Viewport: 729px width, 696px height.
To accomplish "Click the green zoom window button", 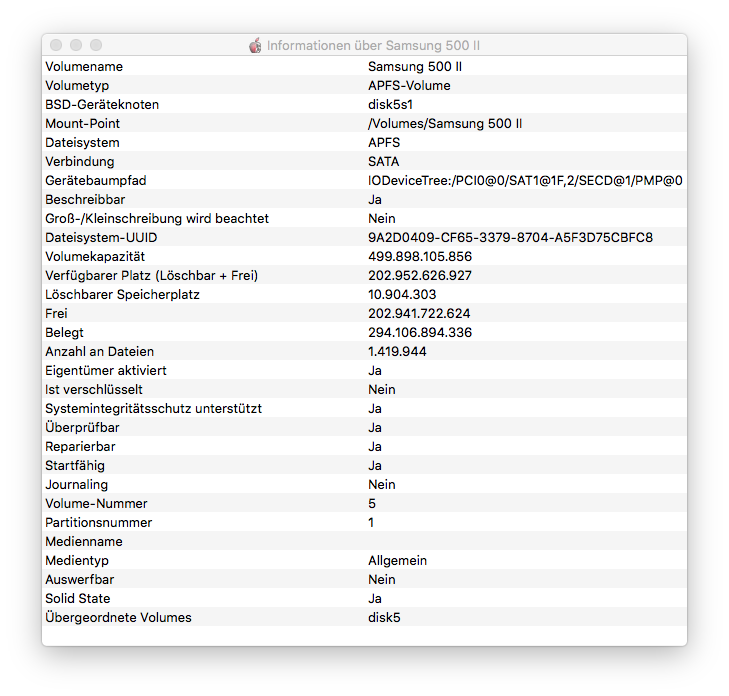I will point(96,45).
